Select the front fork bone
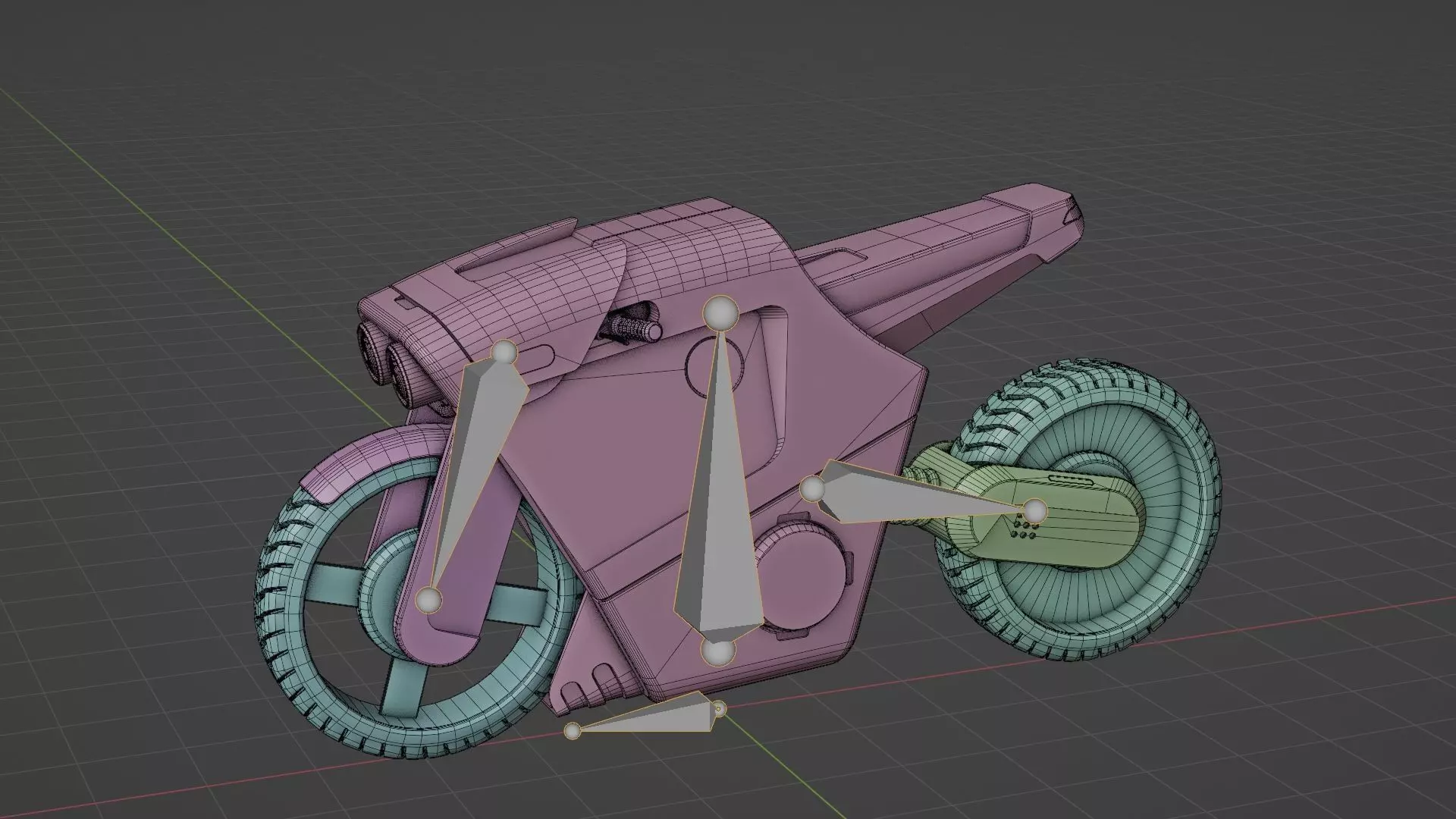Viewport: 1456px width, 819px height. pos(478,470)
